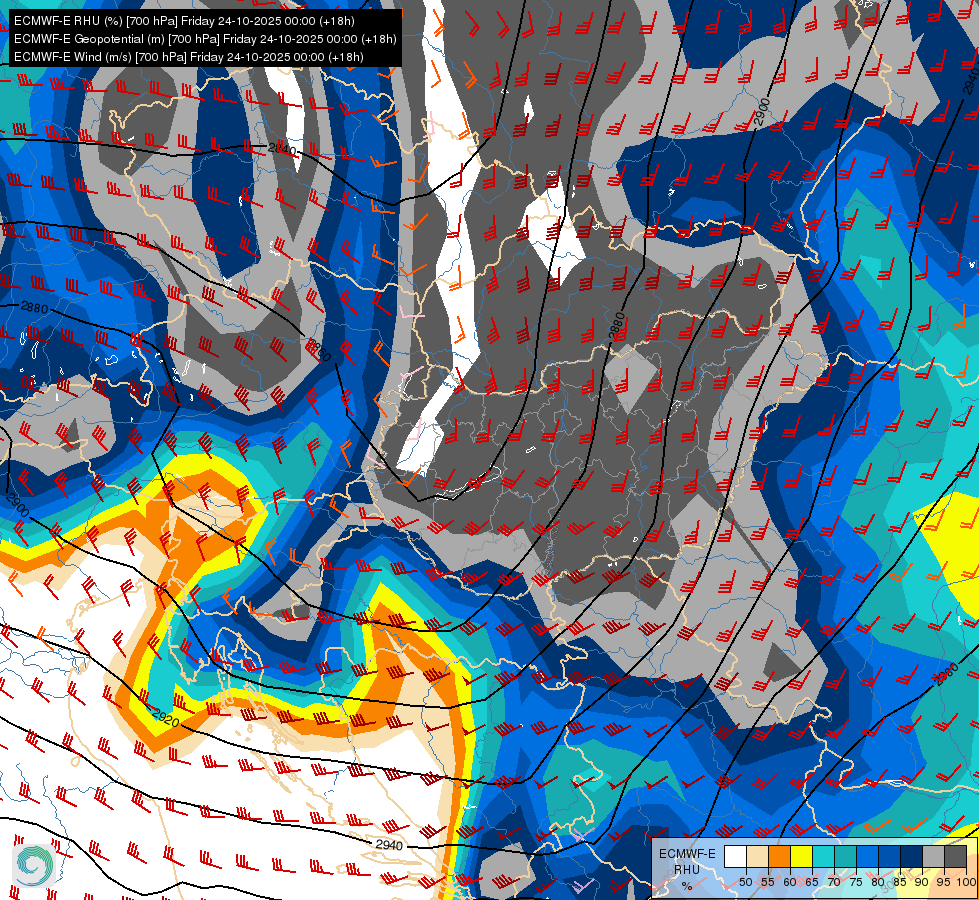Click the 2920 geopotential contour label

(165, 718)
